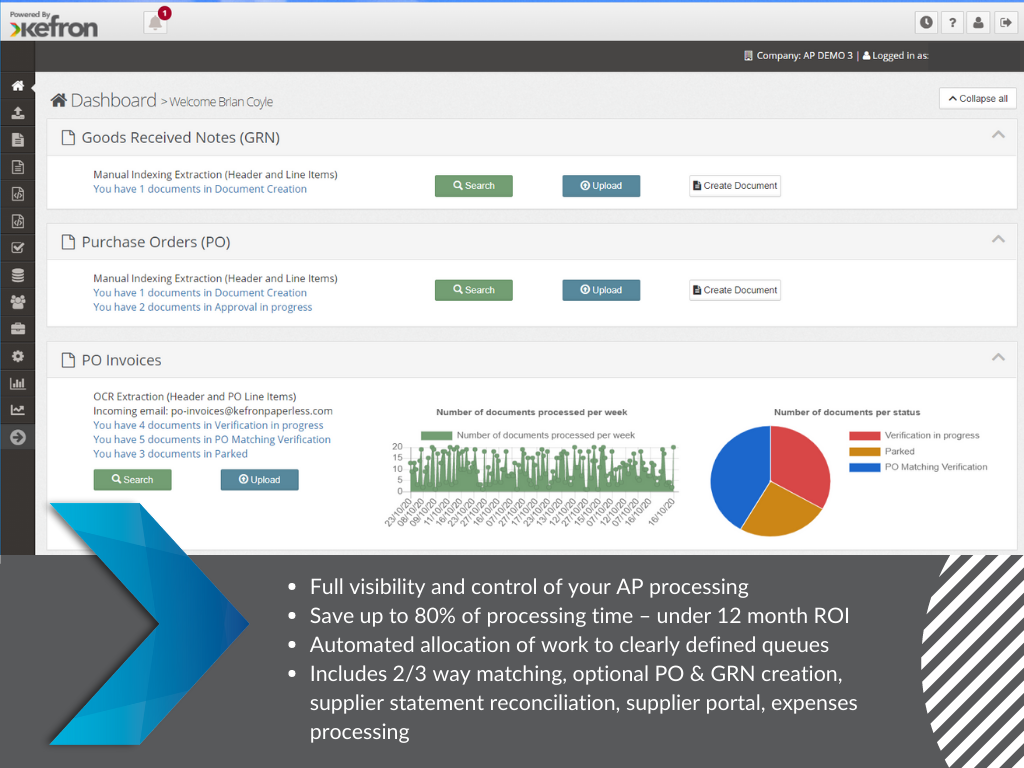Select the Upload icon in the sidebar
Image resolution: width=1024 pixels, height=768 pixels.
point(17,112)
